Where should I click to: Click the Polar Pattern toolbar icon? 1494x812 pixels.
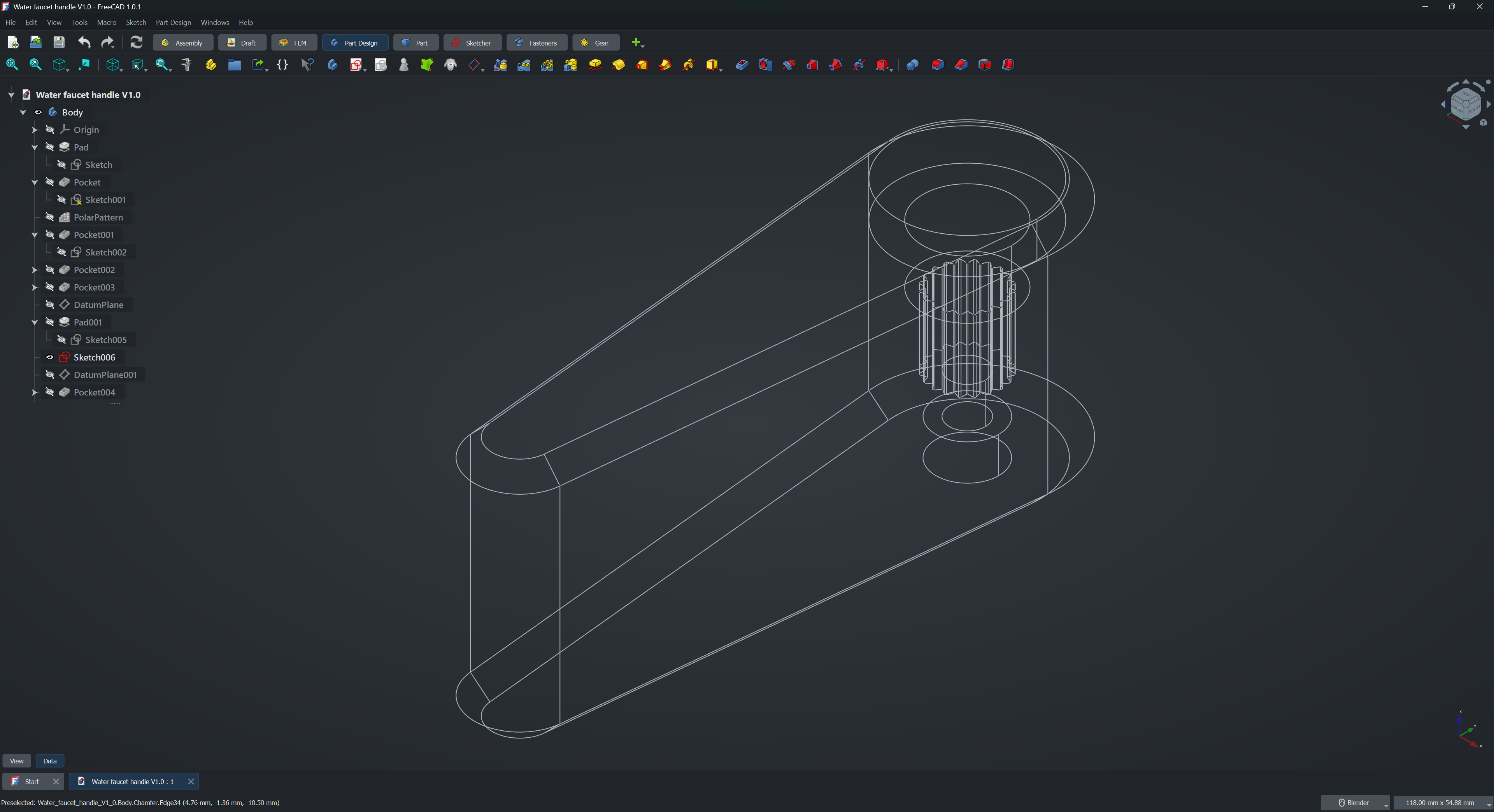coord(547,64)
